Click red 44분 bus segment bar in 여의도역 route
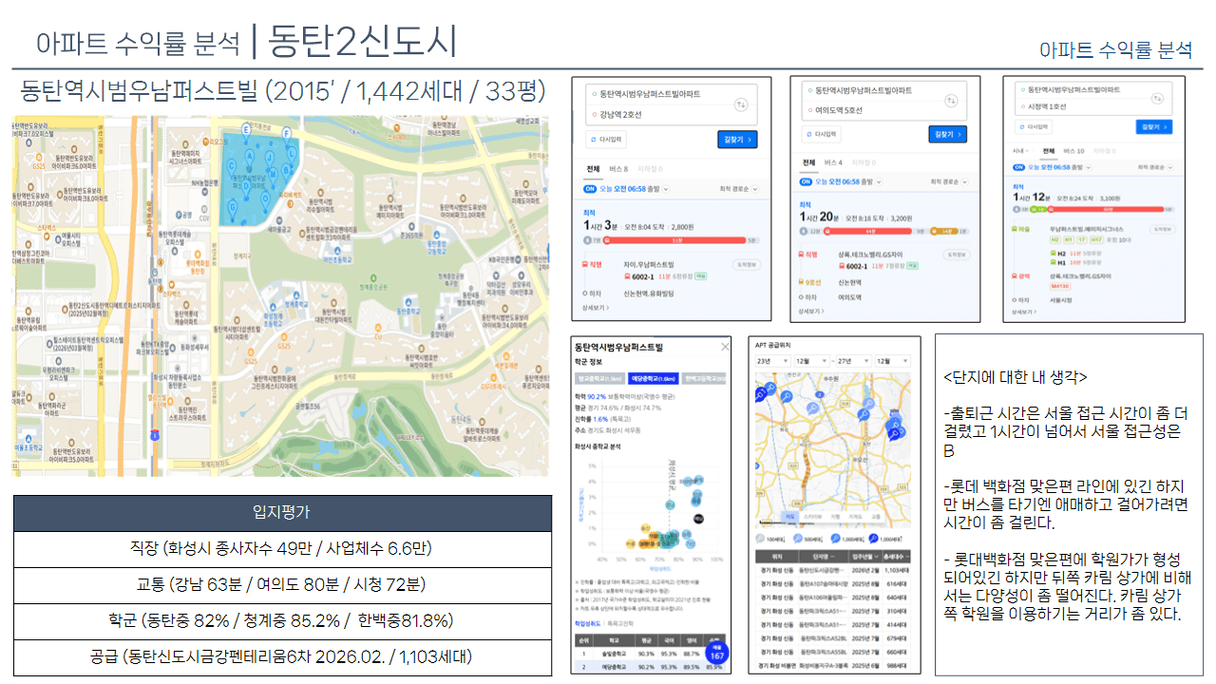 (x=869, y=231)
